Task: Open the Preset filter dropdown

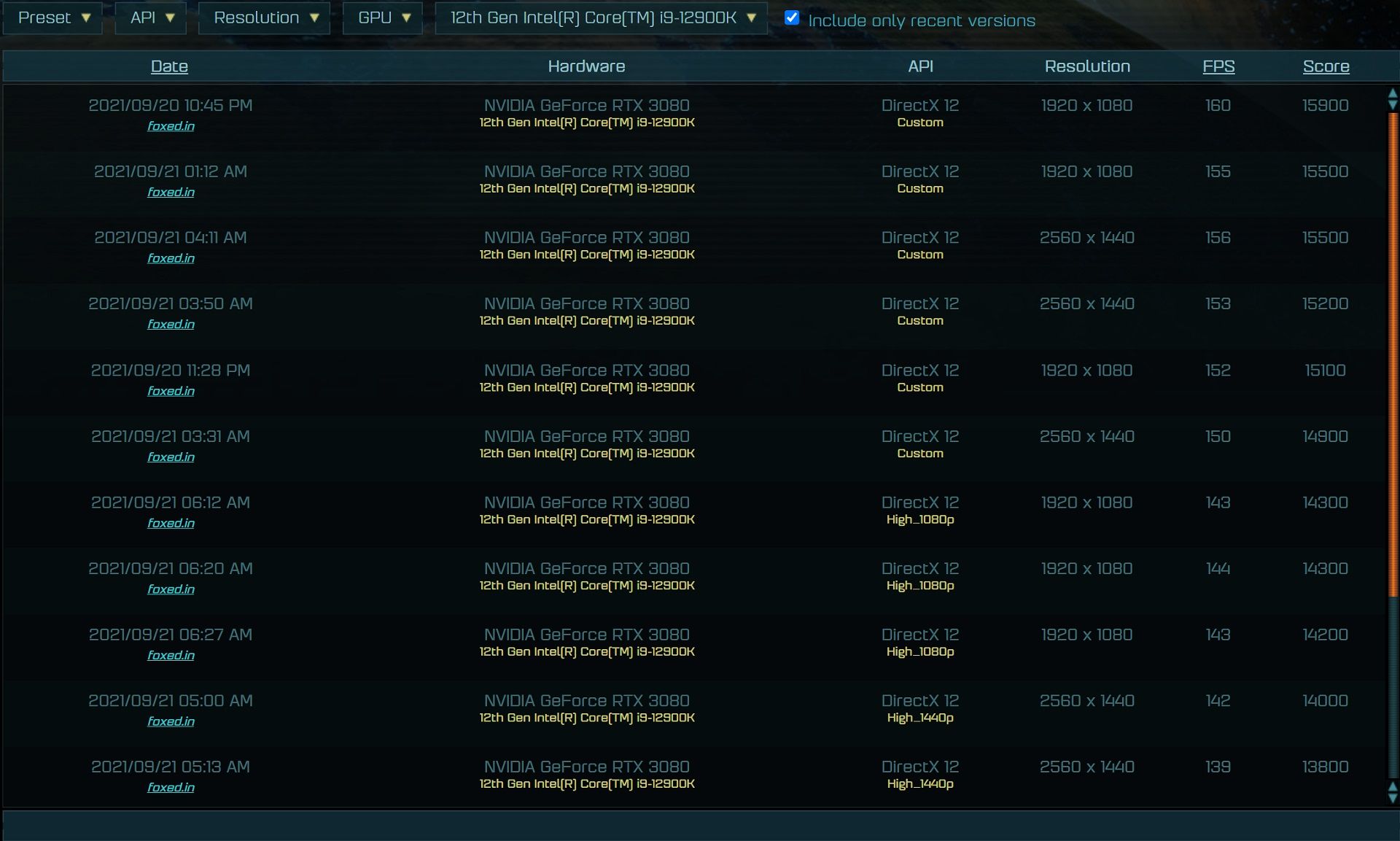Action: 53,18
